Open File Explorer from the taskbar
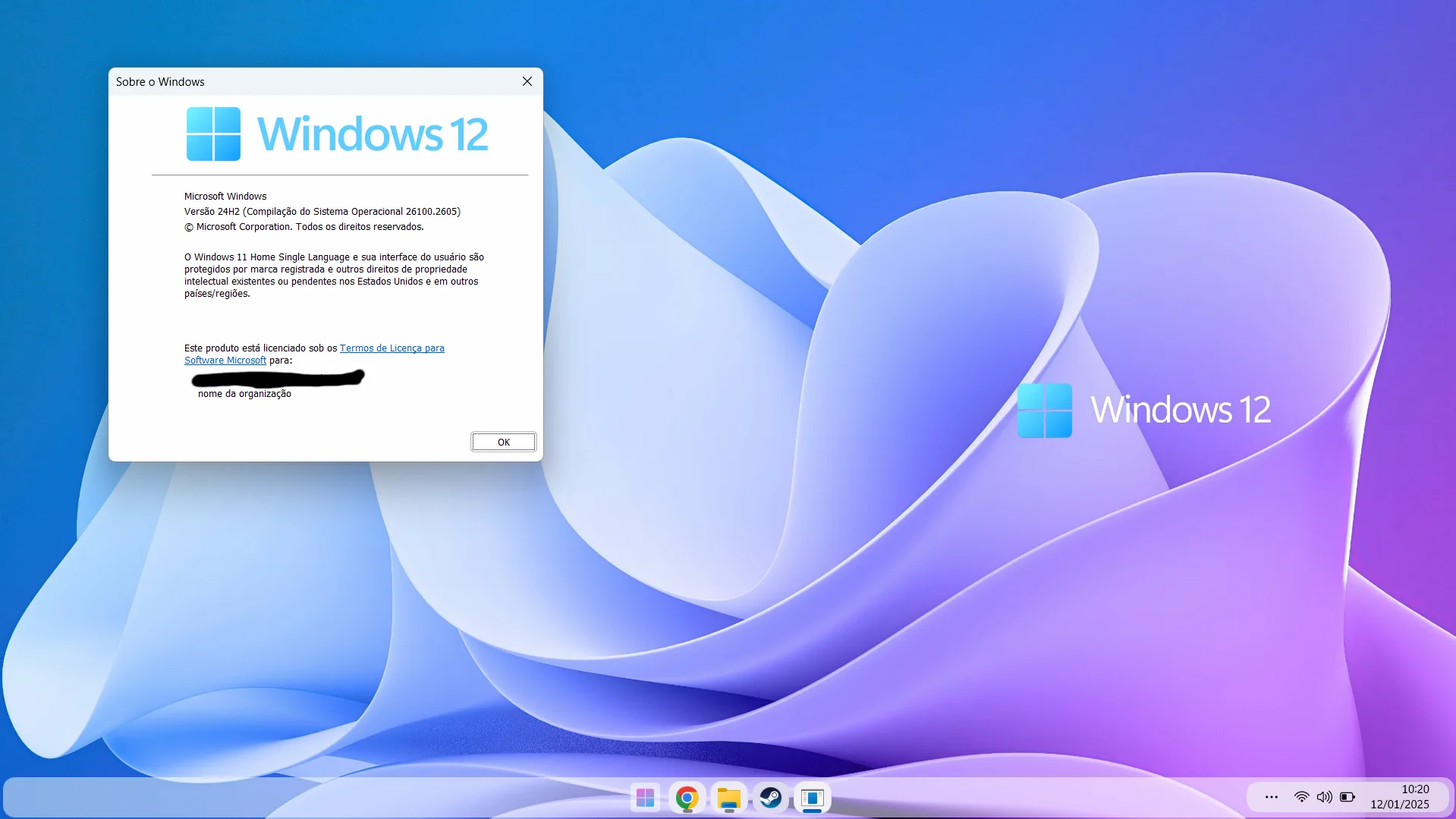The height and width of the screenshot is (819, 1456). pyautogui.click(x=729, y=798)
